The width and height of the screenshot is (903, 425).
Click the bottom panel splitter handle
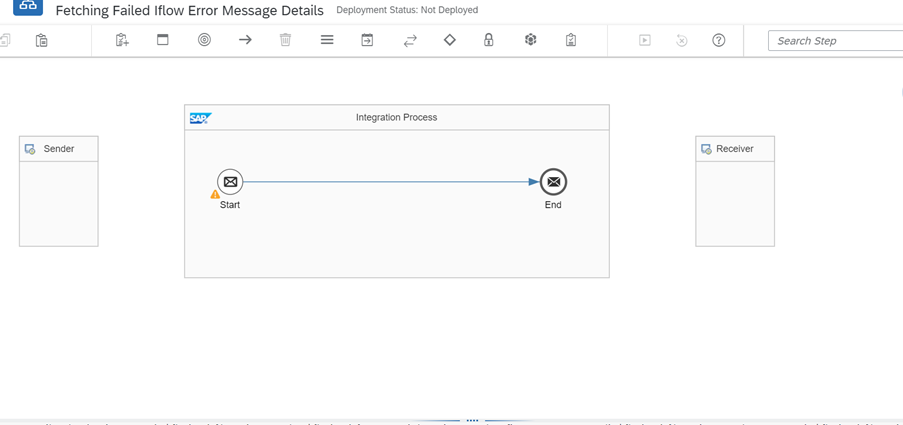point(472,420)
